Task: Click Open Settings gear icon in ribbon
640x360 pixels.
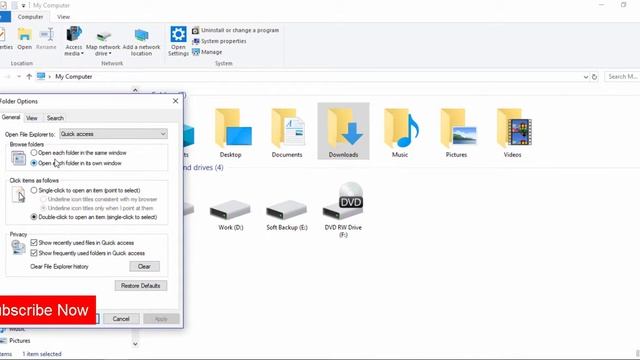Action: [x=178, y=34]
